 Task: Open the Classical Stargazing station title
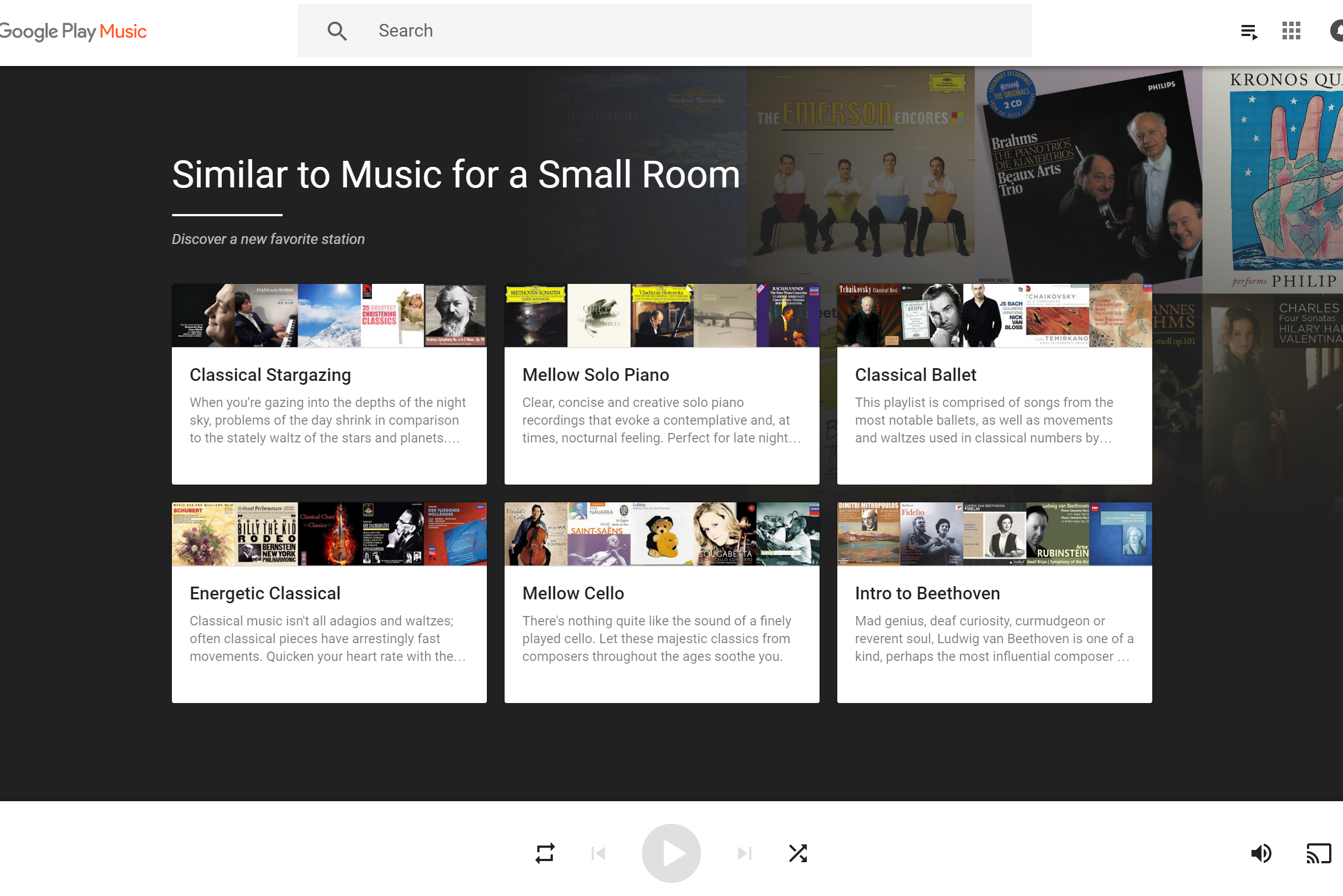(270, 375)
